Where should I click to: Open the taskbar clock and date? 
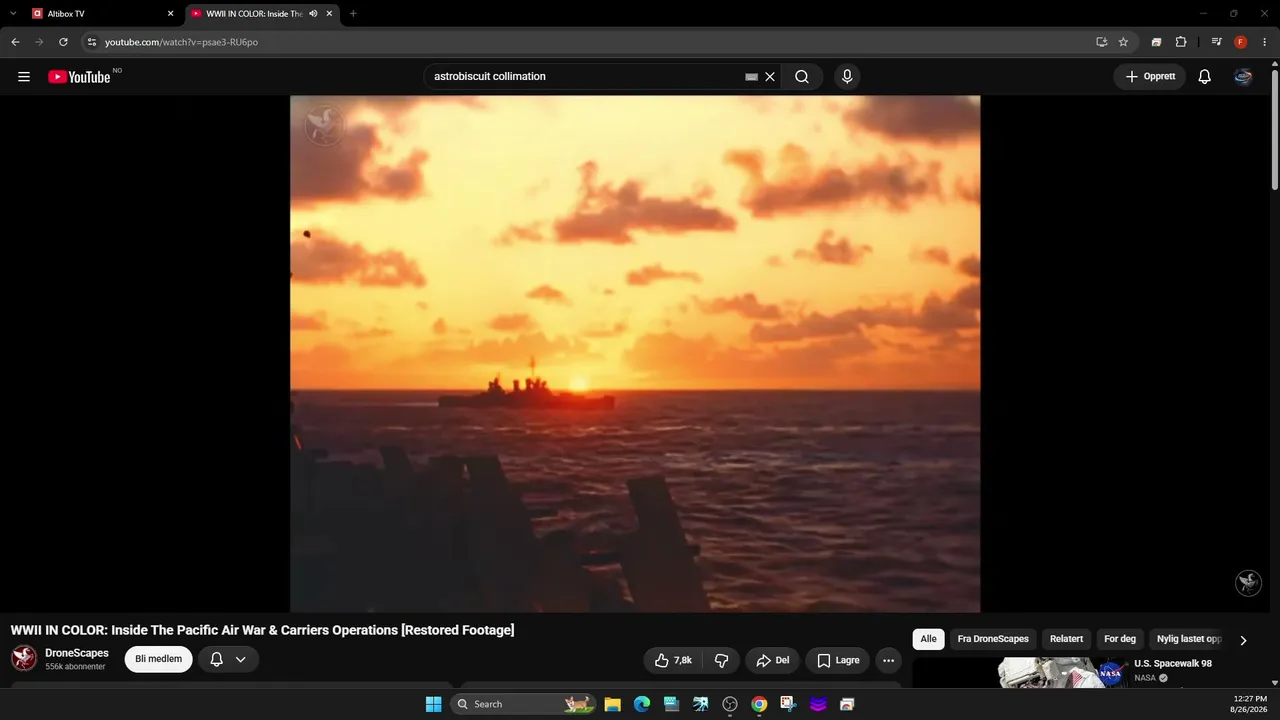(x=1250, y=704)
